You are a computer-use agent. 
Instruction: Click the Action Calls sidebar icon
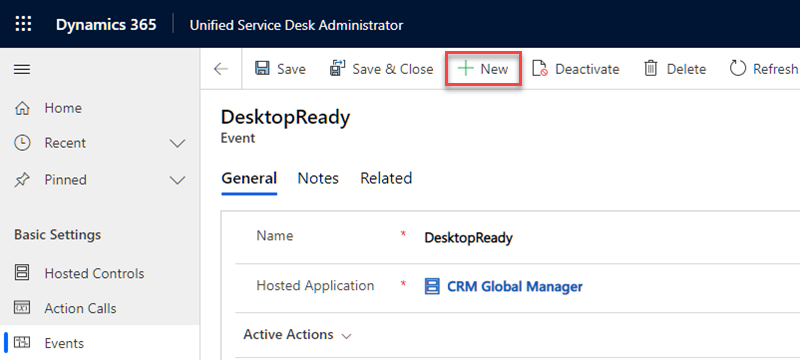pos(22,308)
